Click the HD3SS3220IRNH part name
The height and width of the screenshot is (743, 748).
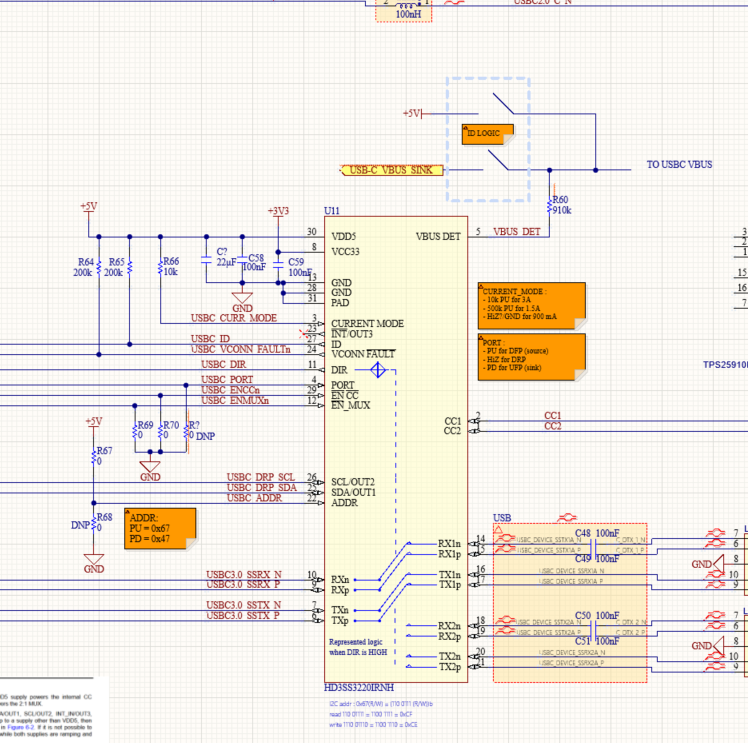click(359, 687)
